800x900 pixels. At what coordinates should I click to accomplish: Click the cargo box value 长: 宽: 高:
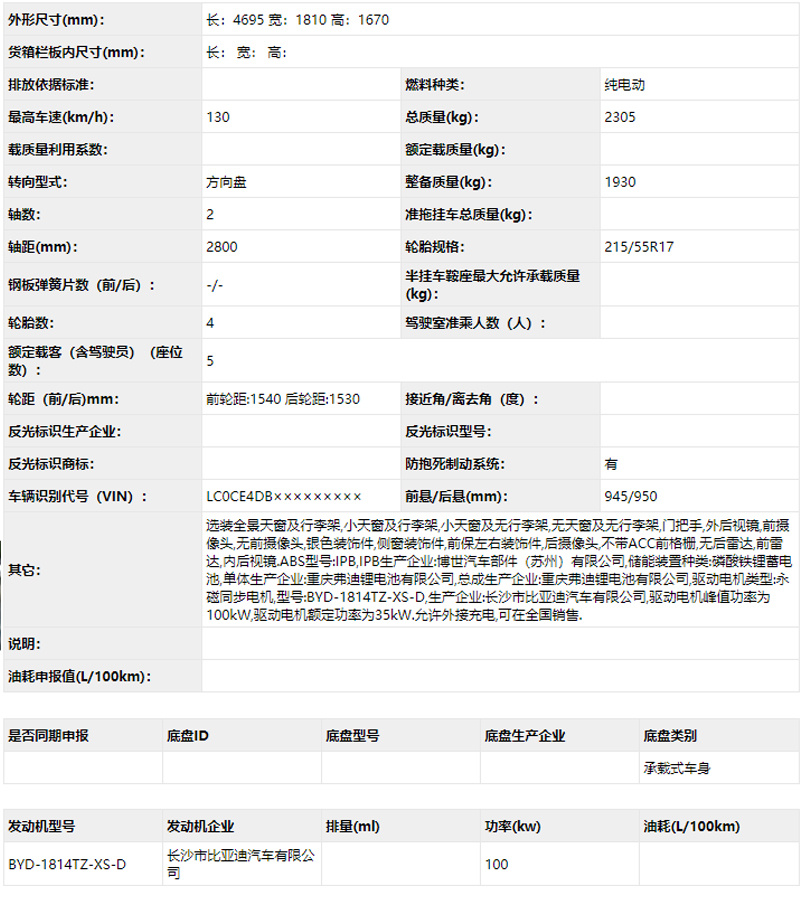click(x=247, y=52)
